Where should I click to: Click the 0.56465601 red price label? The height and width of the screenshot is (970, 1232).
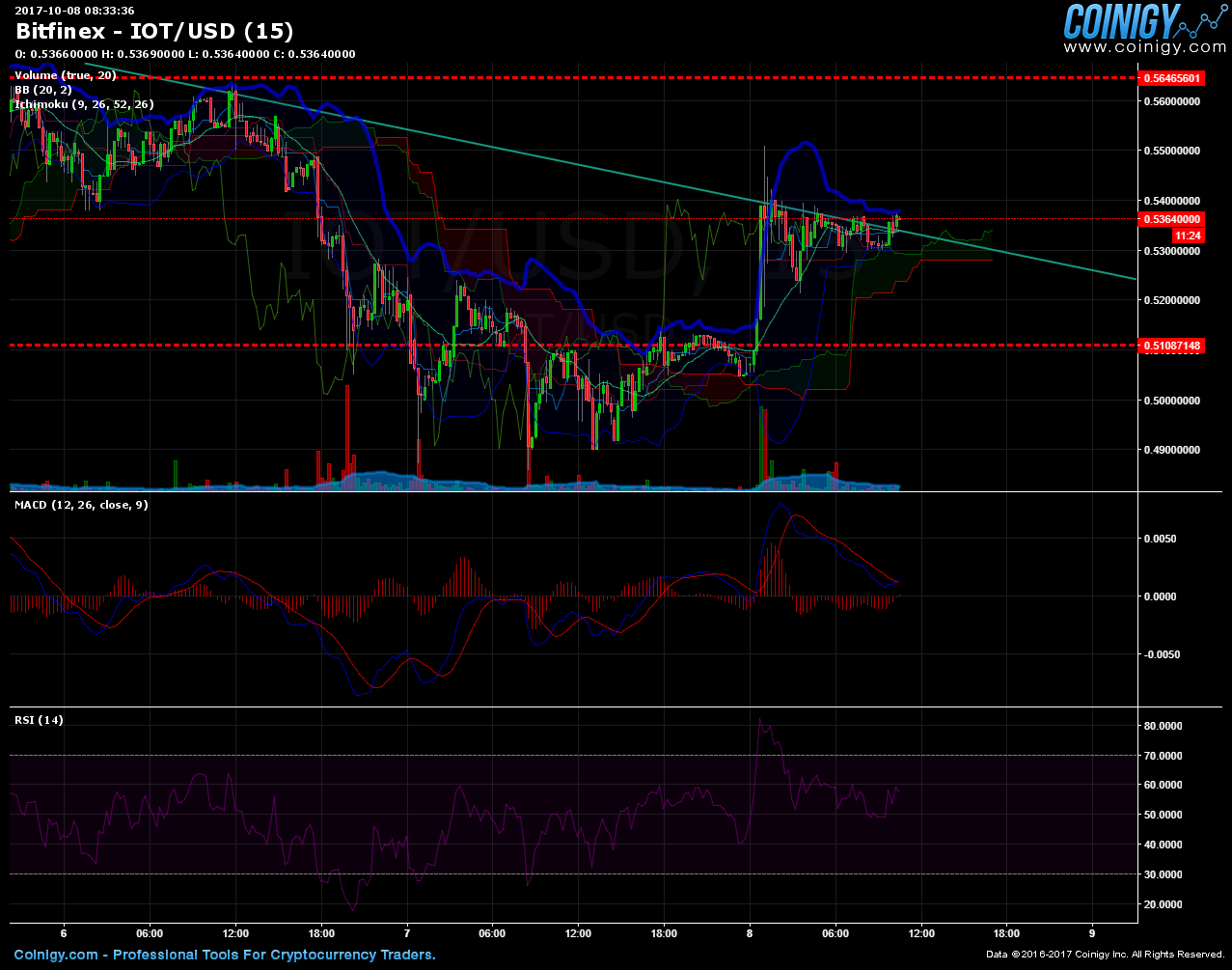point(1171,77)
